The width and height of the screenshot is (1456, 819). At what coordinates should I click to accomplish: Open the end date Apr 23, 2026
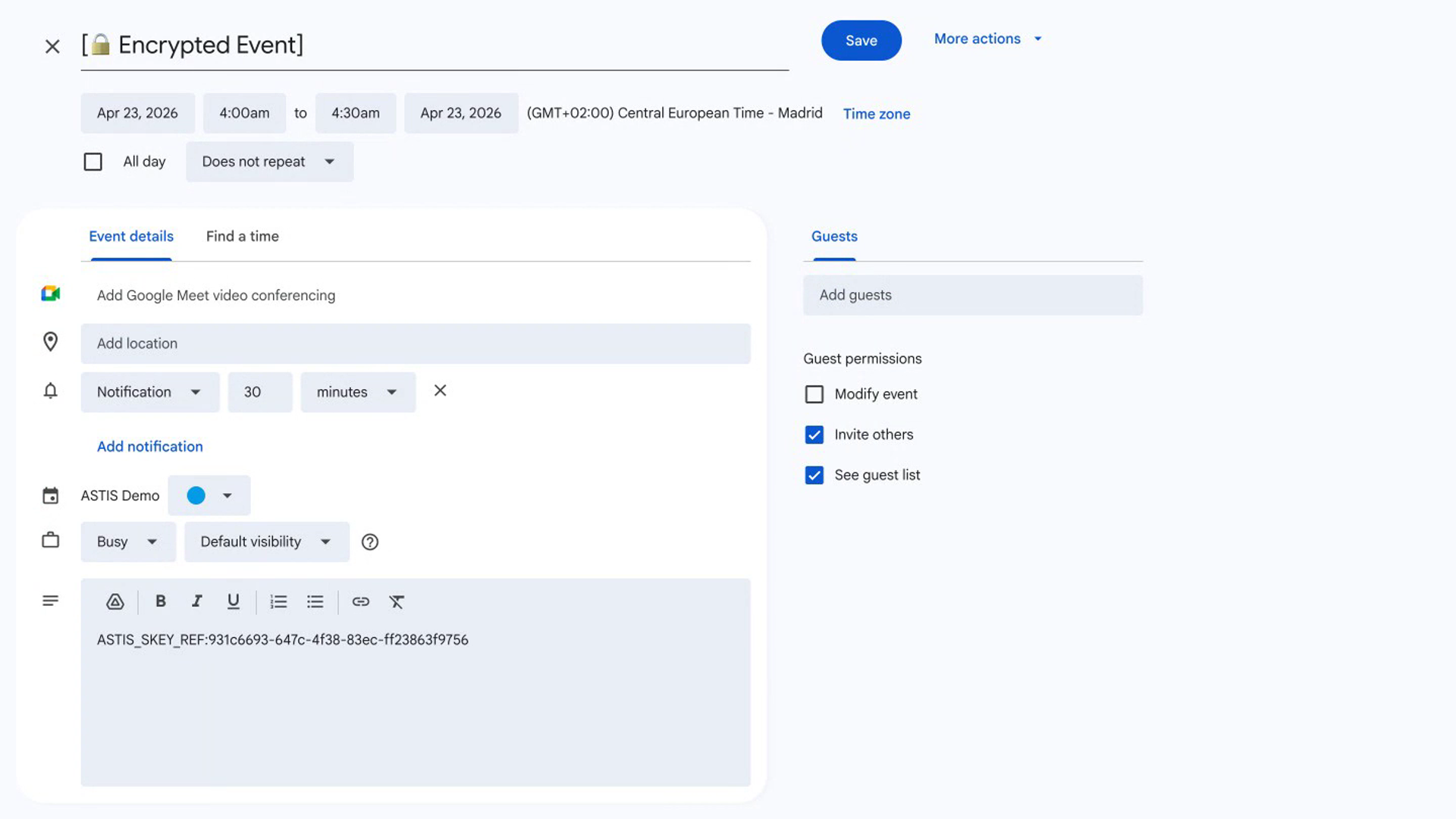[x=461, y=113]
